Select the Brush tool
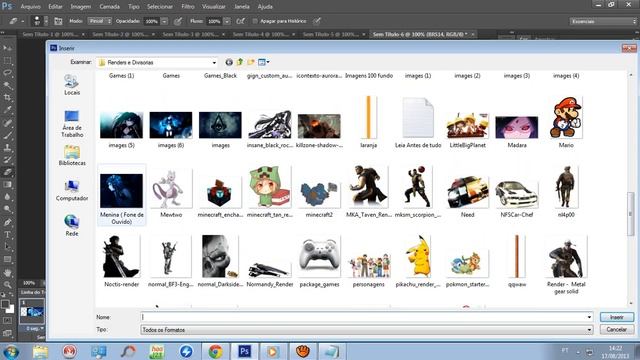Image resolution: width=640 pixels, height=360 pixels. (x=7, y=135)
